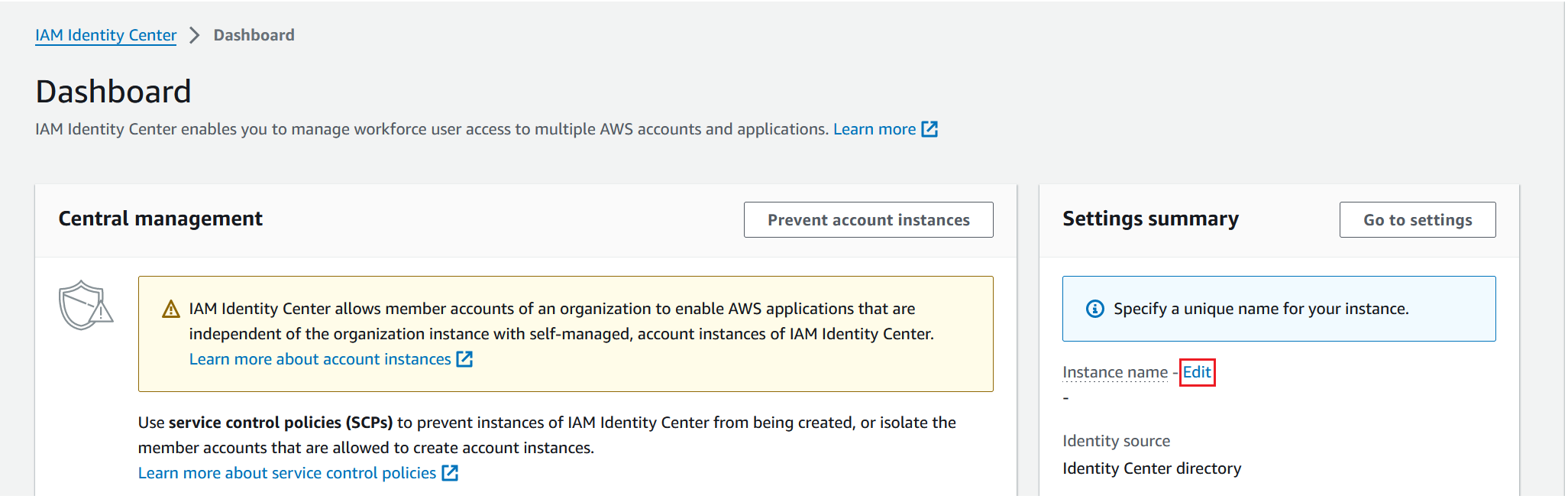Open the Learn more link under Dashboard
This screenshot has width=1568, height=499.
874,129
